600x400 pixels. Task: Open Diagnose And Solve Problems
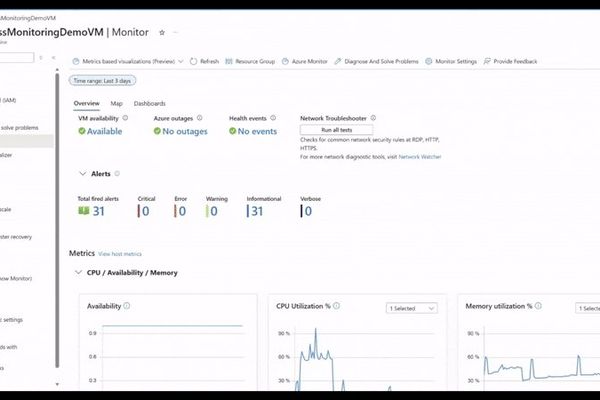(x=377, y=61)
